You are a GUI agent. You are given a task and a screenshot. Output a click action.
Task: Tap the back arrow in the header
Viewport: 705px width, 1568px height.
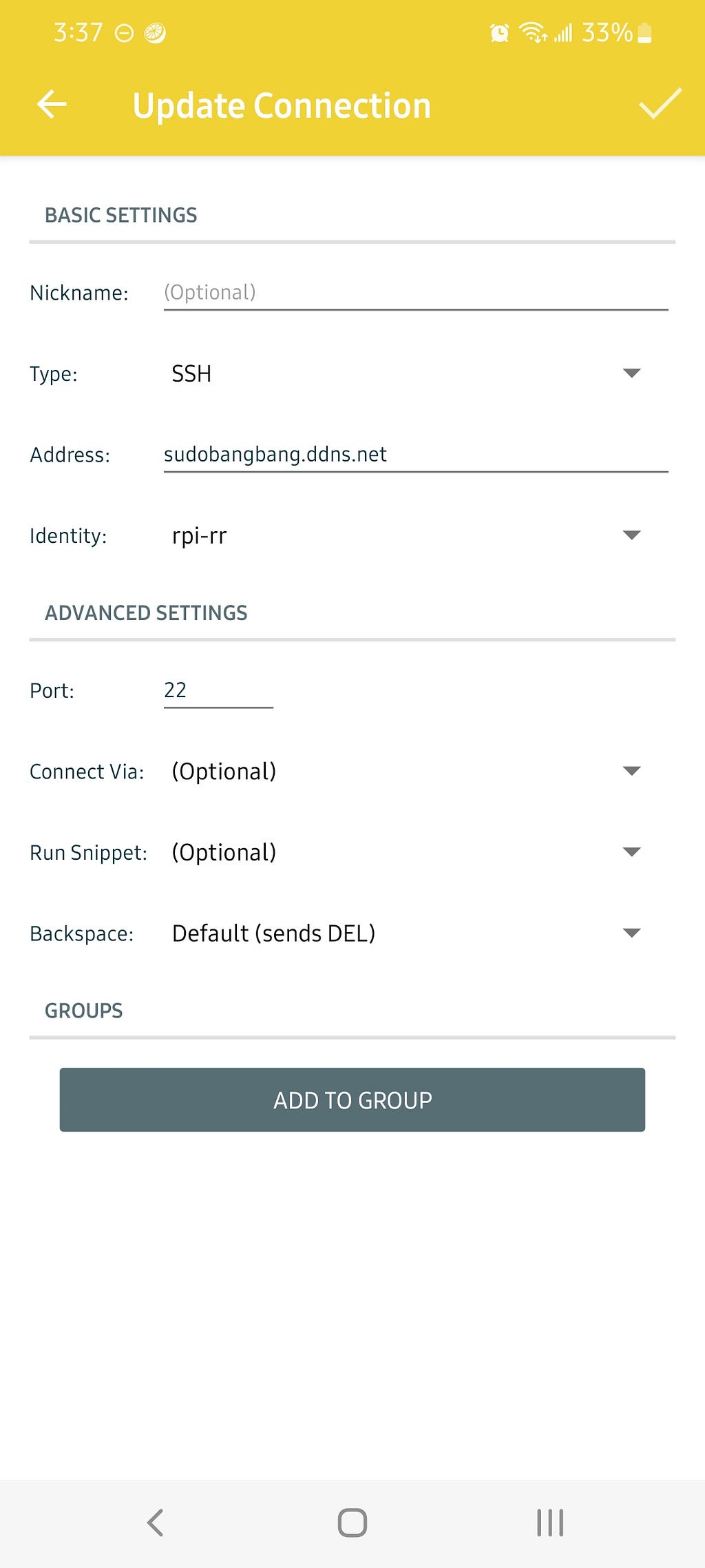coord(52,105)
